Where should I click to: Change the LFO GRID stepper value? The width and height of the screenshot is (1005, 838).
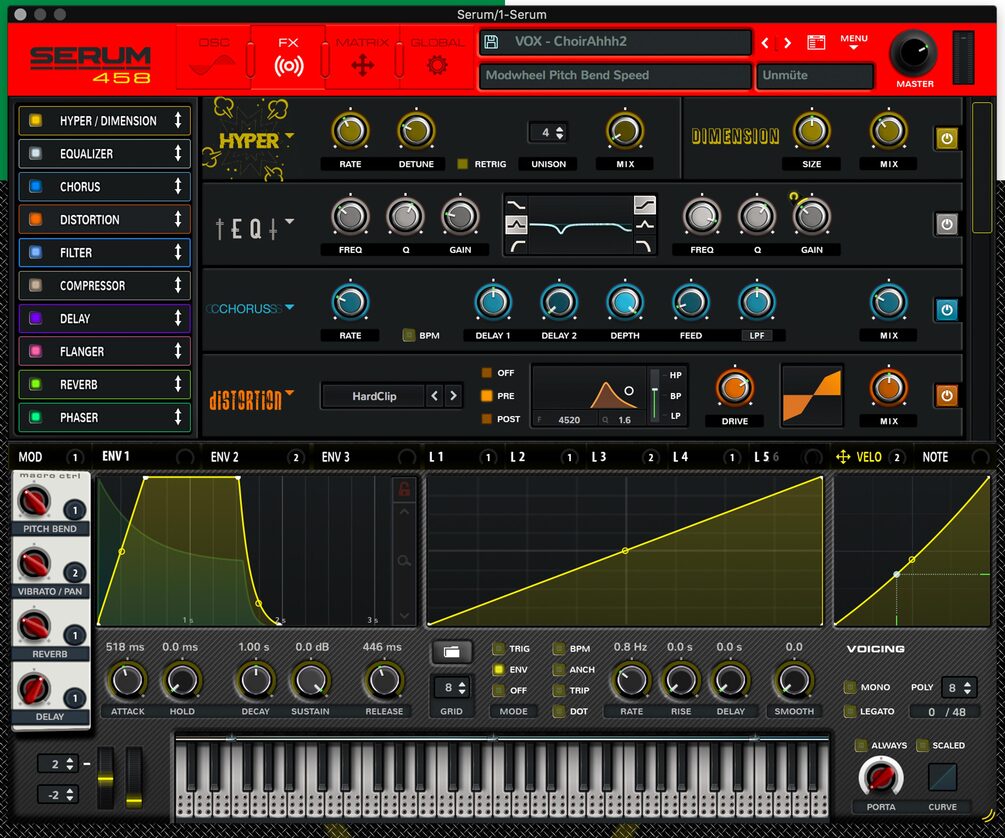[x=461, y=688]
